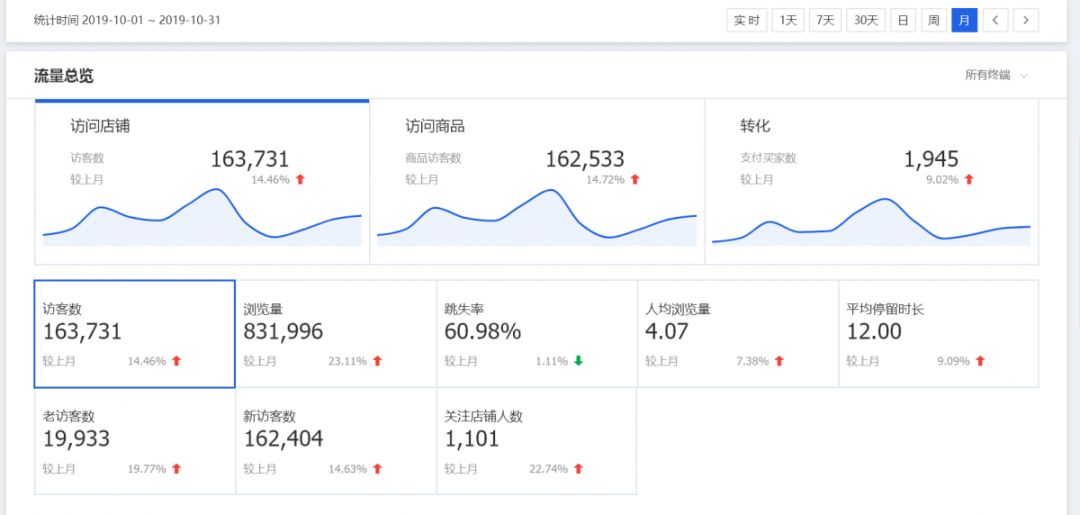
Task: Click the red up arrow beside 7.38%
Action: coord(780,361)
